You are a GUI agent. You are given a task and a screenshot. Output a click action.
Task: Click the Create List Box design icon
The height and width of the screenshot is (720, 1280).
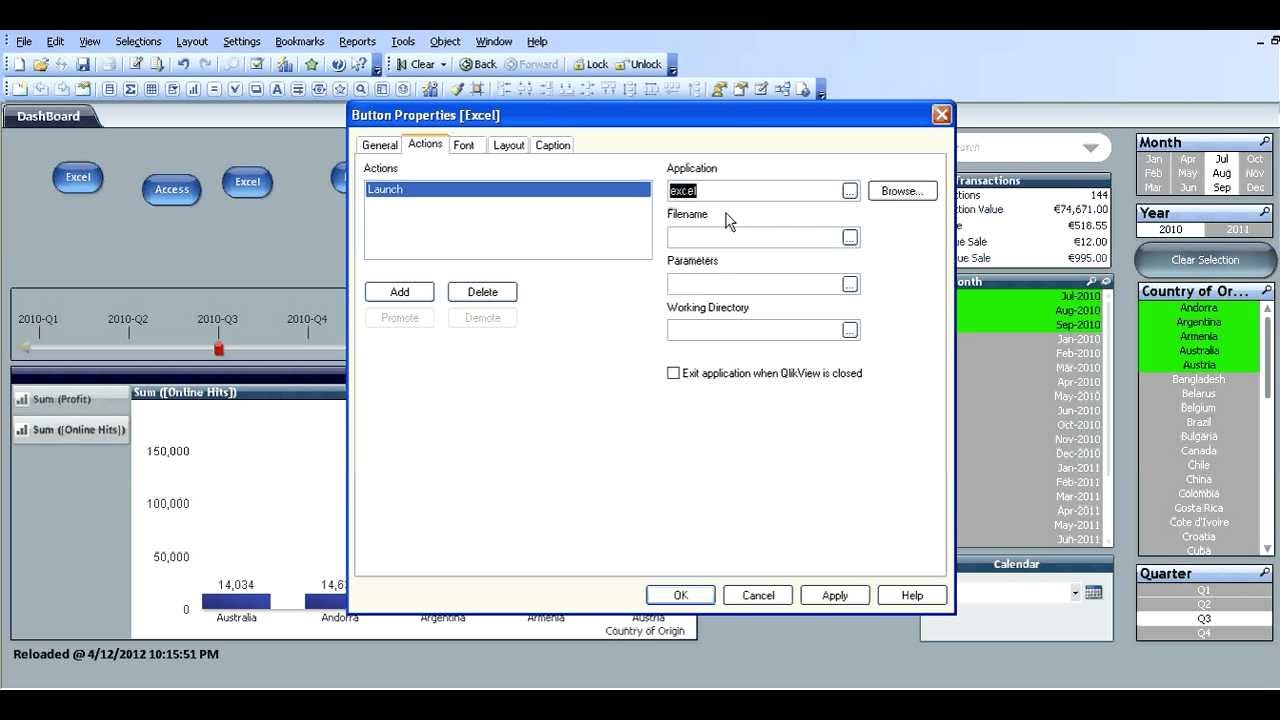click(110, 89)
